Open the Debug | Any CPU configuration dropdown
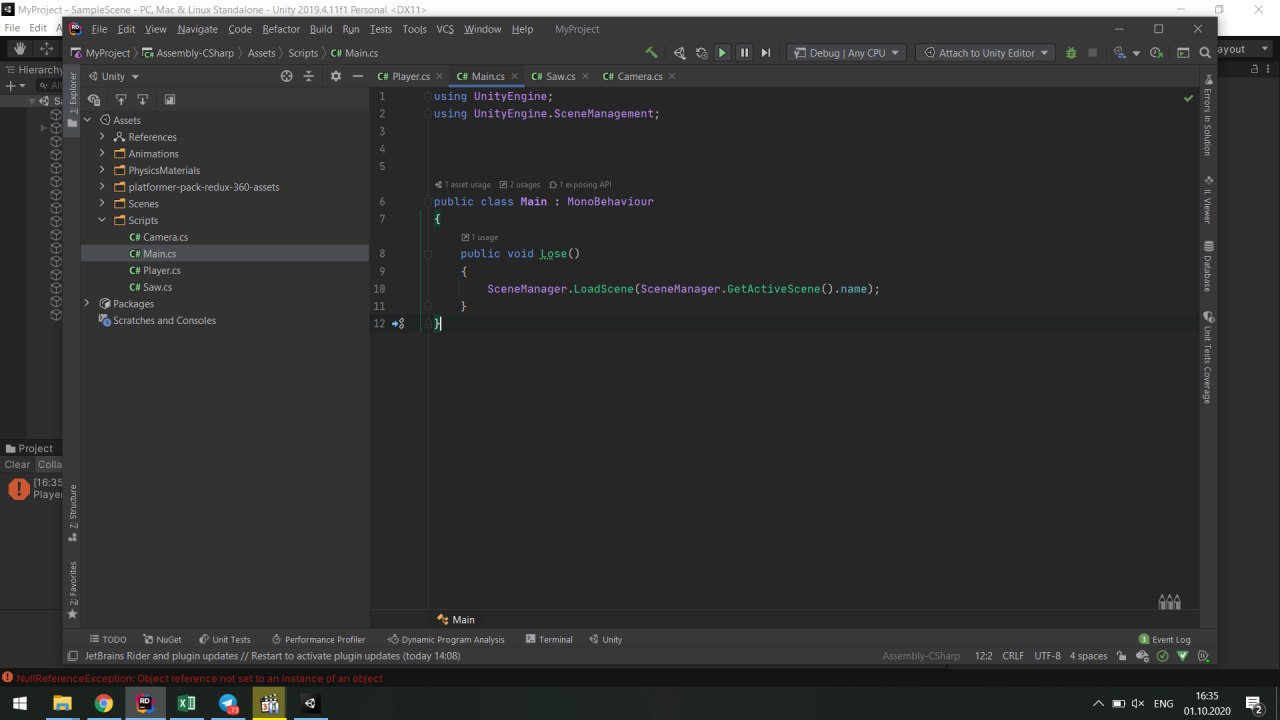The width and height of the screenshot is (1280, 720). point(845,53)
